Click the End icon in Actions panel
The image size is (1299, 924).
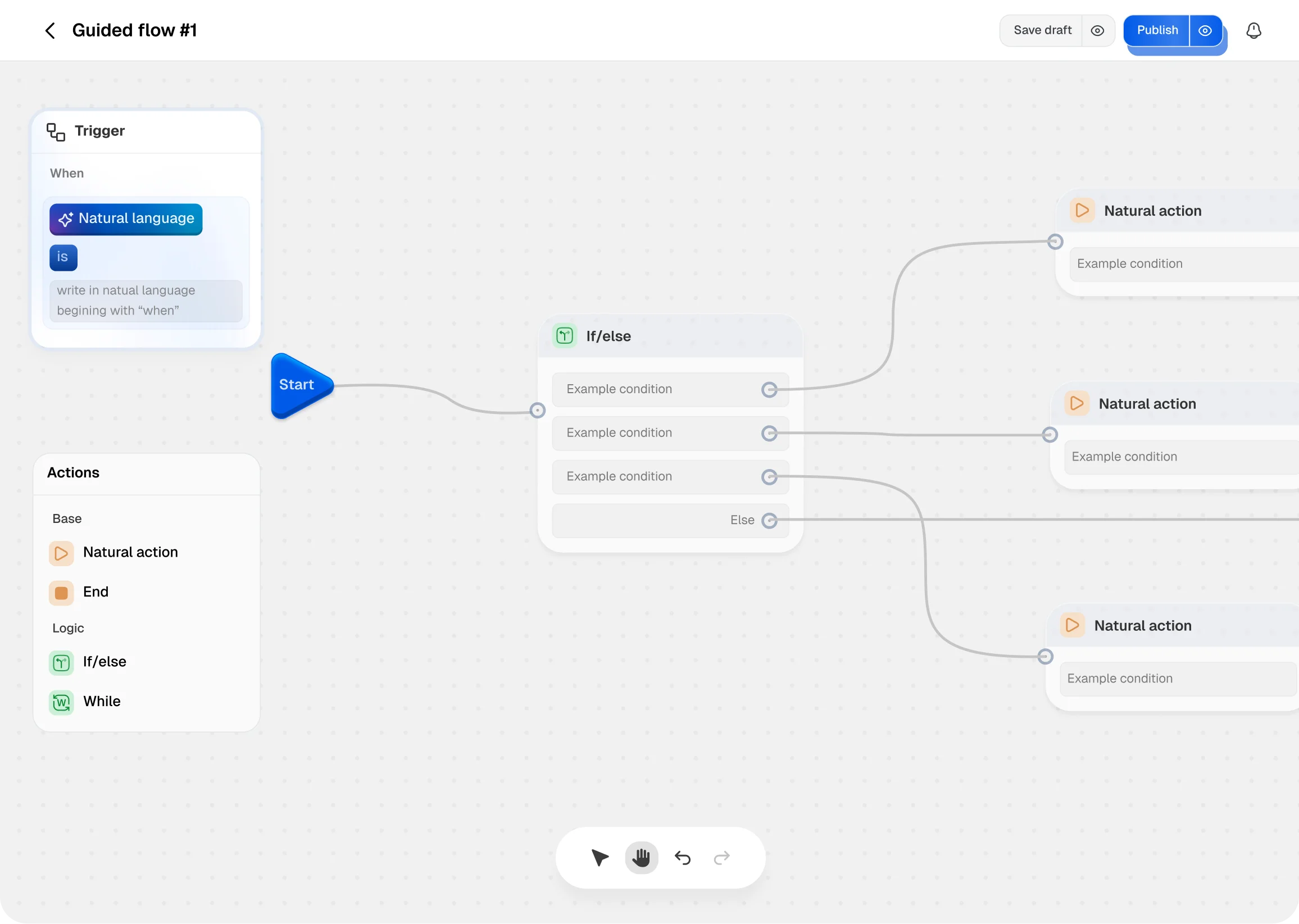[61, 593]
